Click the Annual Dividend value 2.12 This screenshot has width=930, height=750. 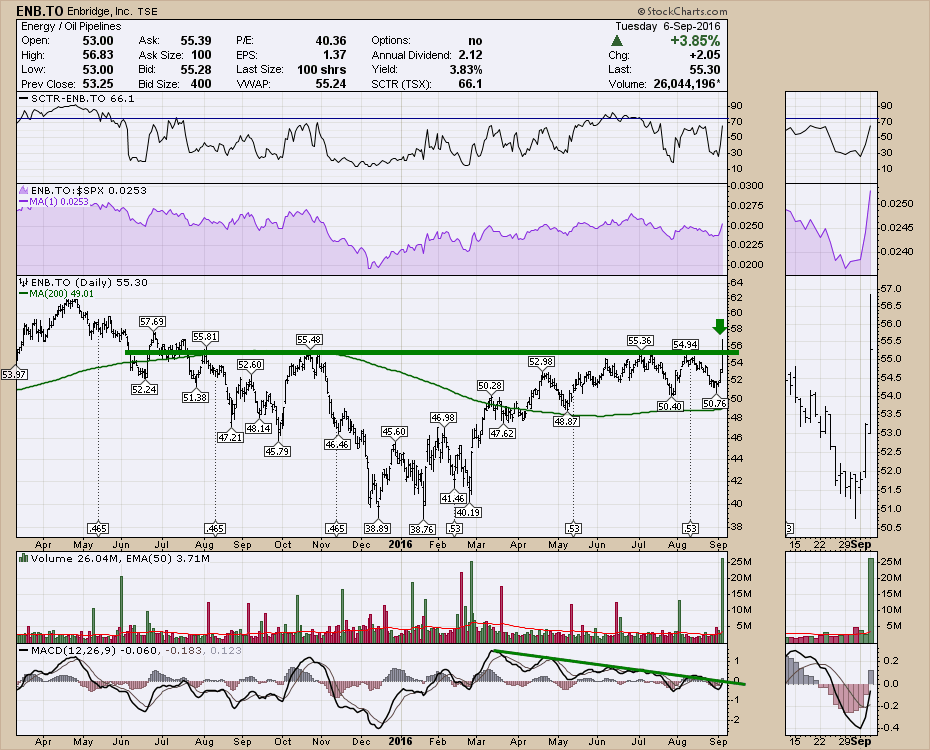[x=470, y=55]
